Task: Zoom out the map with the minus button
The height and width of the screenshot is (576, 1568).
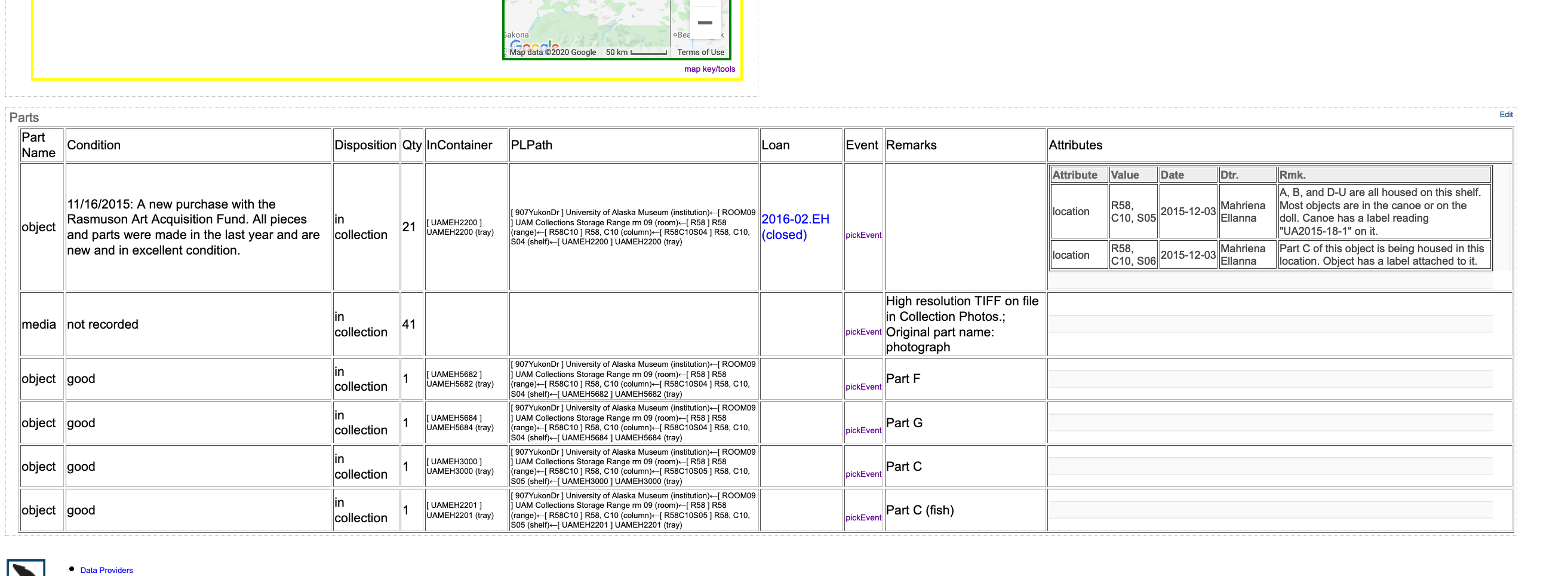Action: pyautogui.click(x=705, y=22)
